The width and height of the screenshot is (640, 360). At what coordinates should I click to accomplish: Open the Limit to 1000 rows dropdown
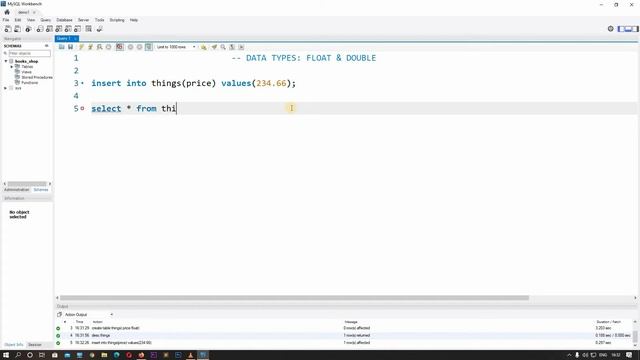[176, 47]
